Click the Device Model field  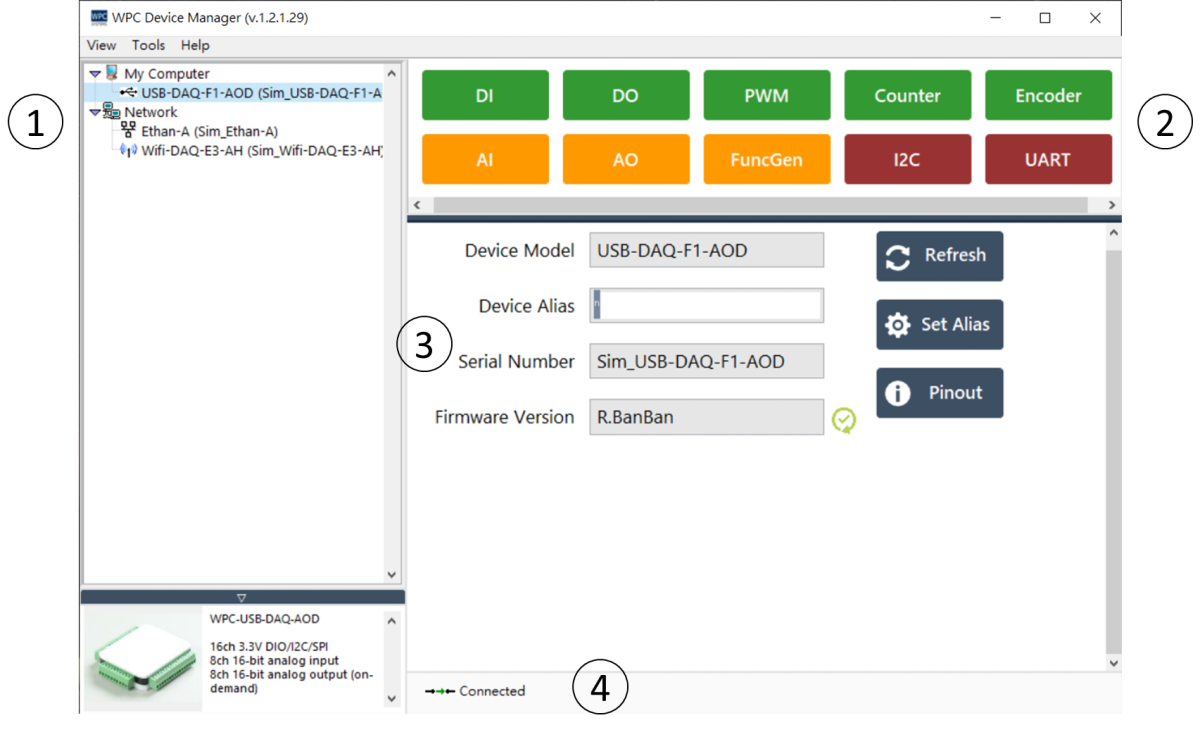pyautogui.click(x=707, y=250)
